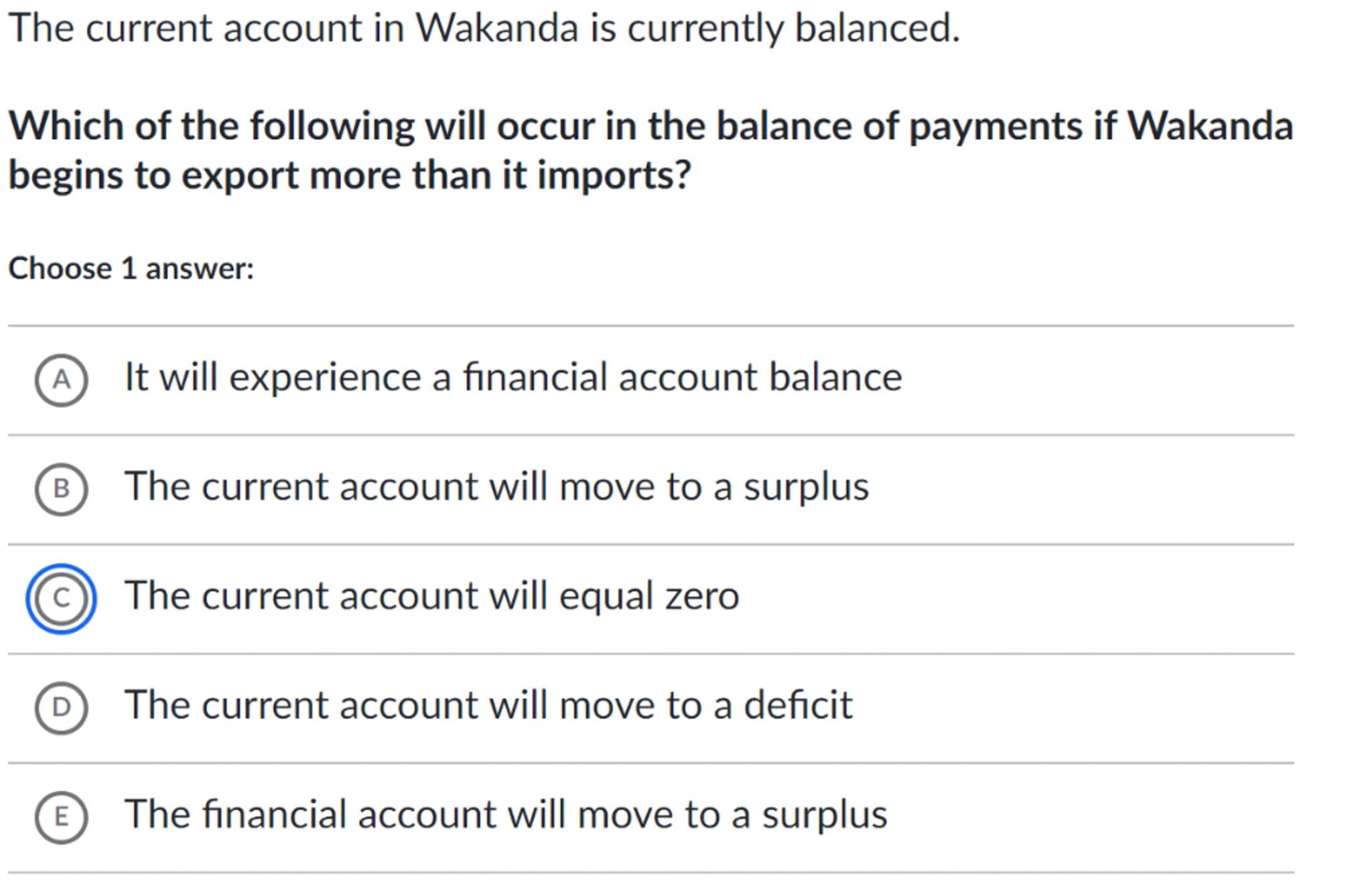Click the "Choose 1 answer:" label
Screen dimensions: 1372x890
click(x=131, y=269)
